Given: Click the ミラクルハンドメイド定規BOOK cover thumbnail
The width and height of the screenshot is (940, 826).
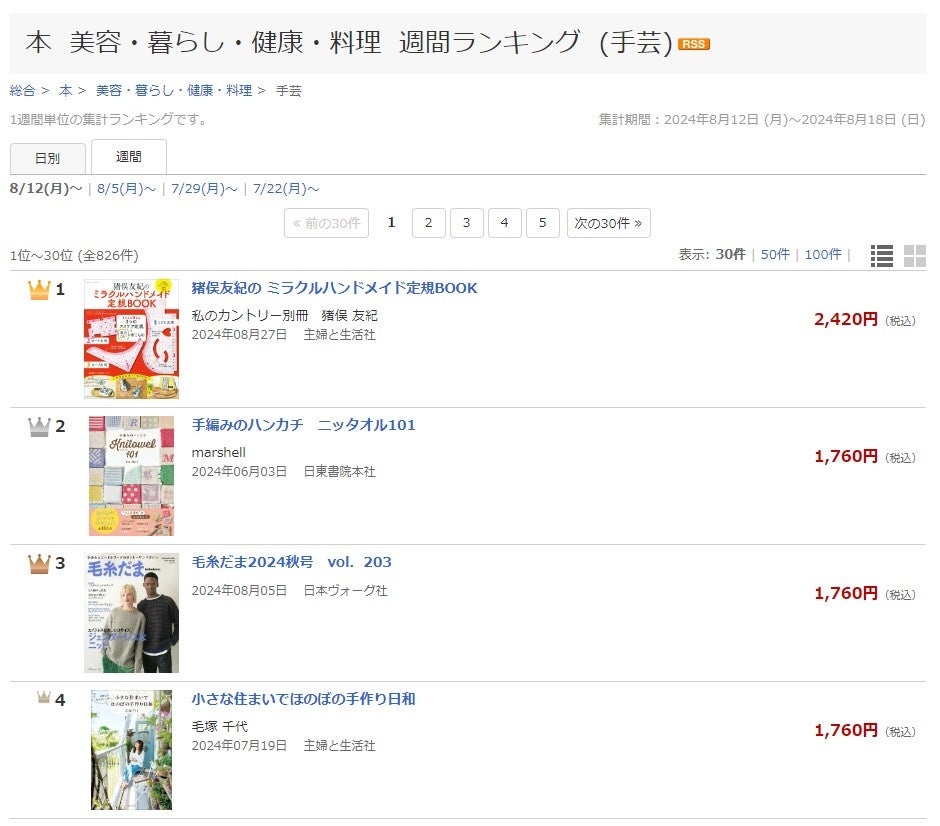Looking at the screenshot, I should pyautogui.click(x=131, y=339).
